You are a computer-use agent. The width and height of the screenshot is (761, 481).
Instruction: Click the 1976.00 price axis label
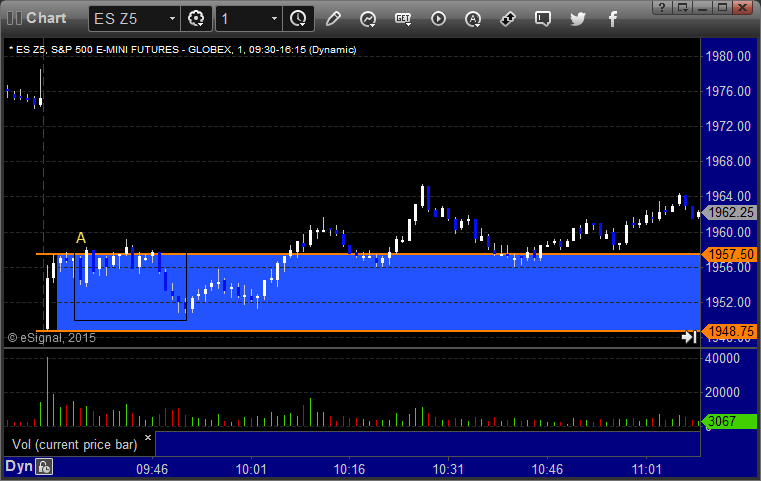(728, 91)
